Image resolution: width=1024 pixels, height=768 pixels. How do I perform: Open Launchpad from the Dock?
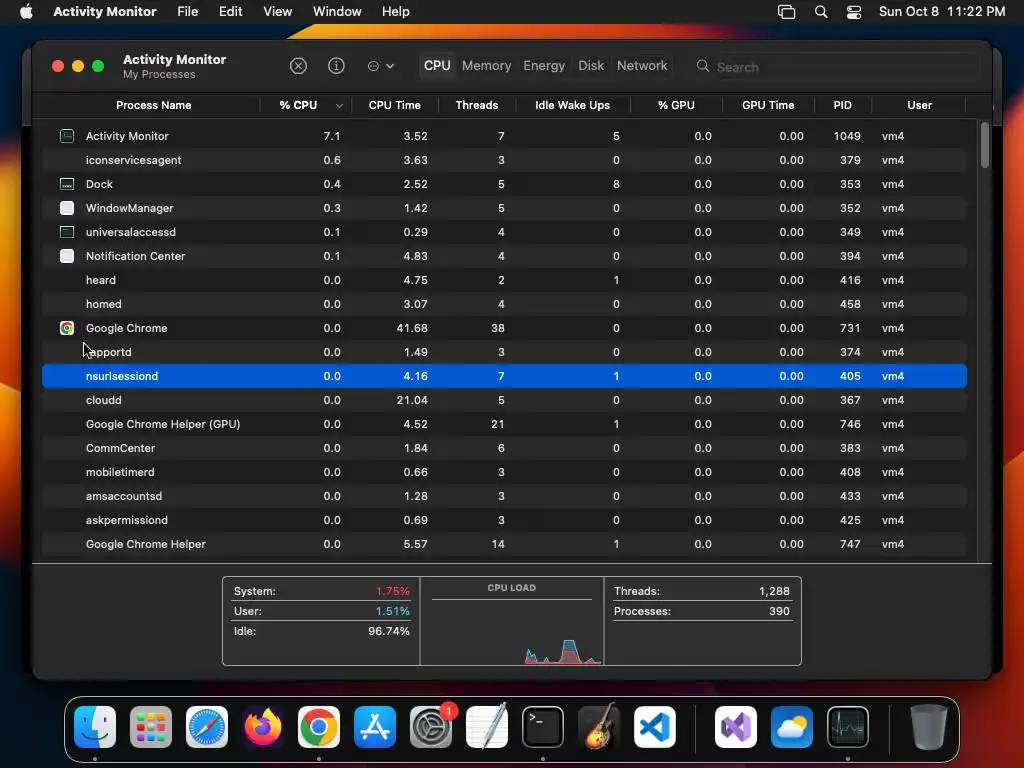(x=151, y=727)
